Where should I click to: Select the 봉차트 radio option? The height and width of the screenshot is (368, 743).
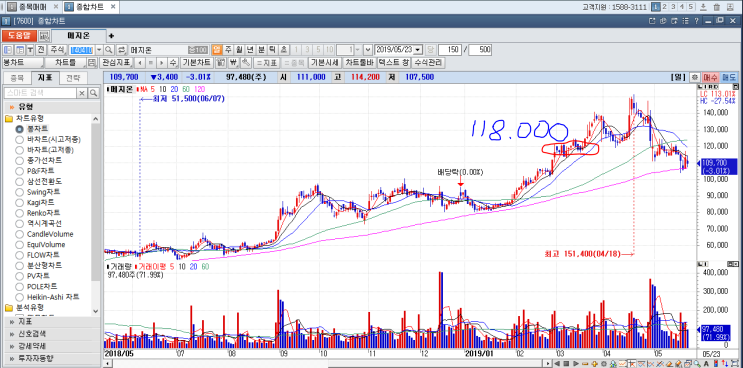coord(19,129)
